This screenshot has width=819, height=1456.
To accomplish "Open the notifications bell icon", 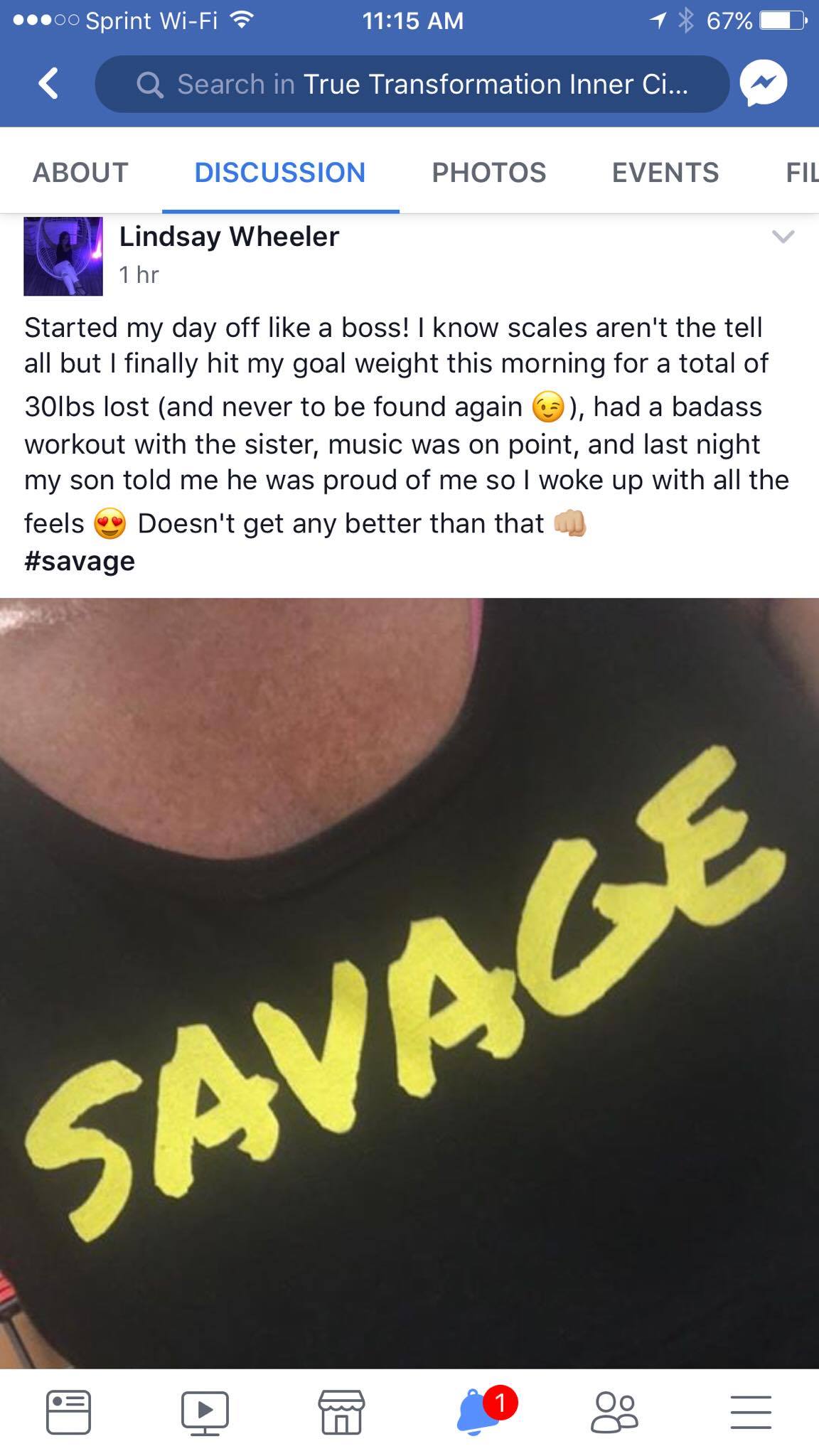I will (478, 1411).
